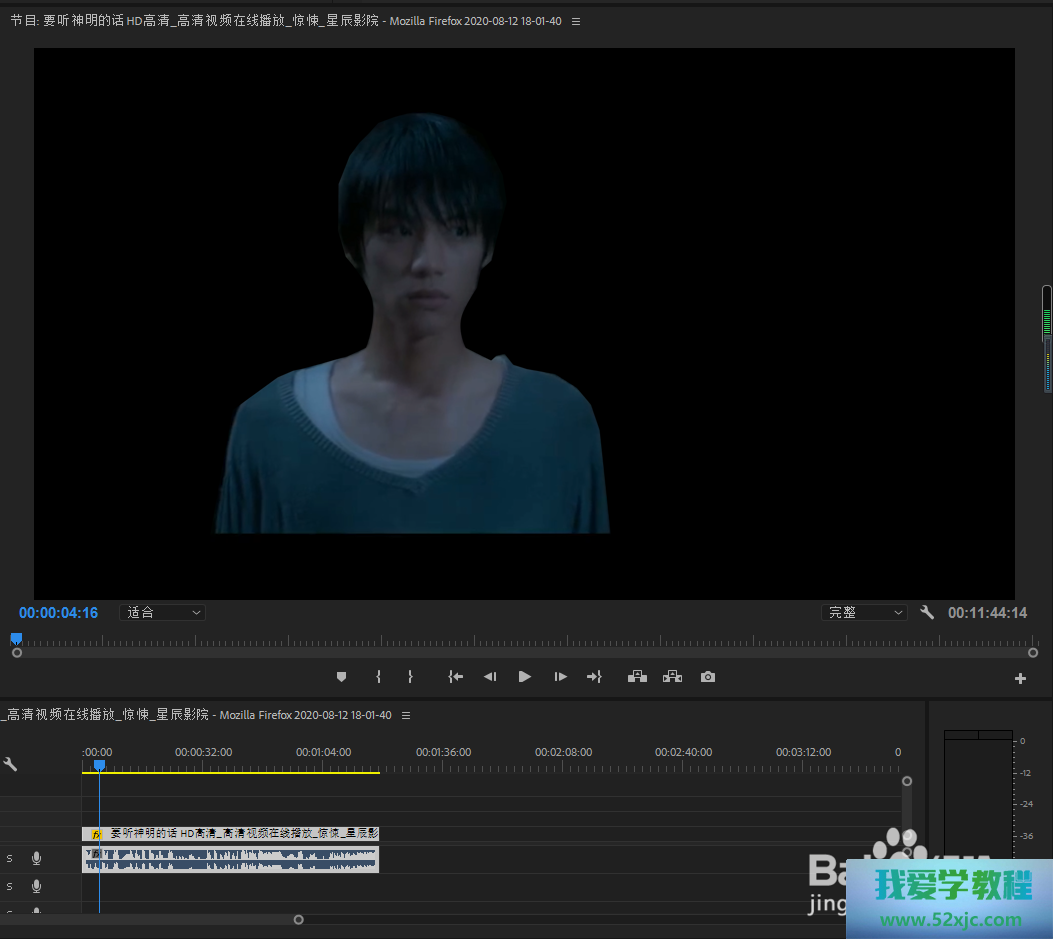Click the Lift button
1053x939 pixels.
637,677
